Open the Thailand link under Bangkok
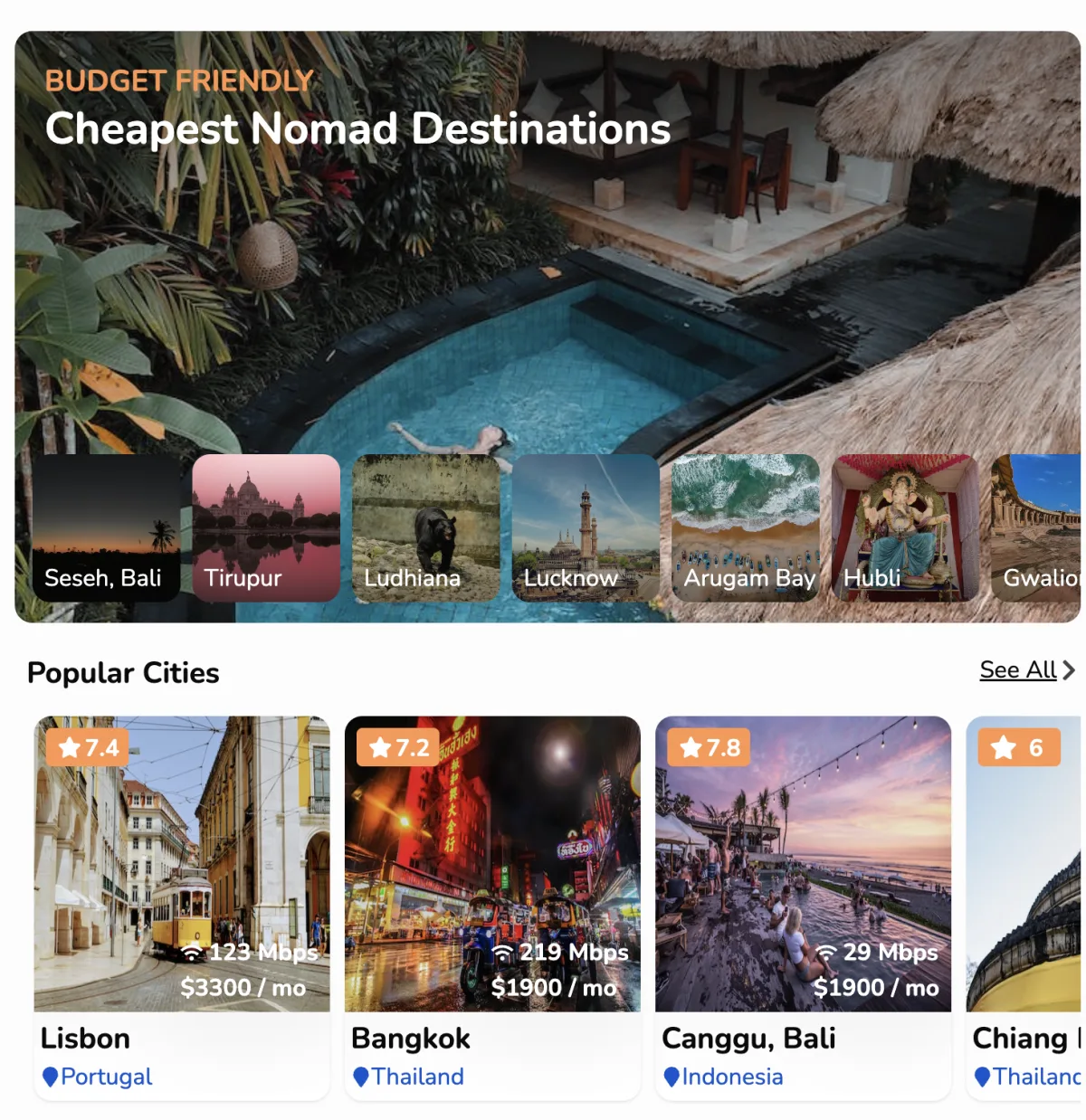 tap(417, 1077)
